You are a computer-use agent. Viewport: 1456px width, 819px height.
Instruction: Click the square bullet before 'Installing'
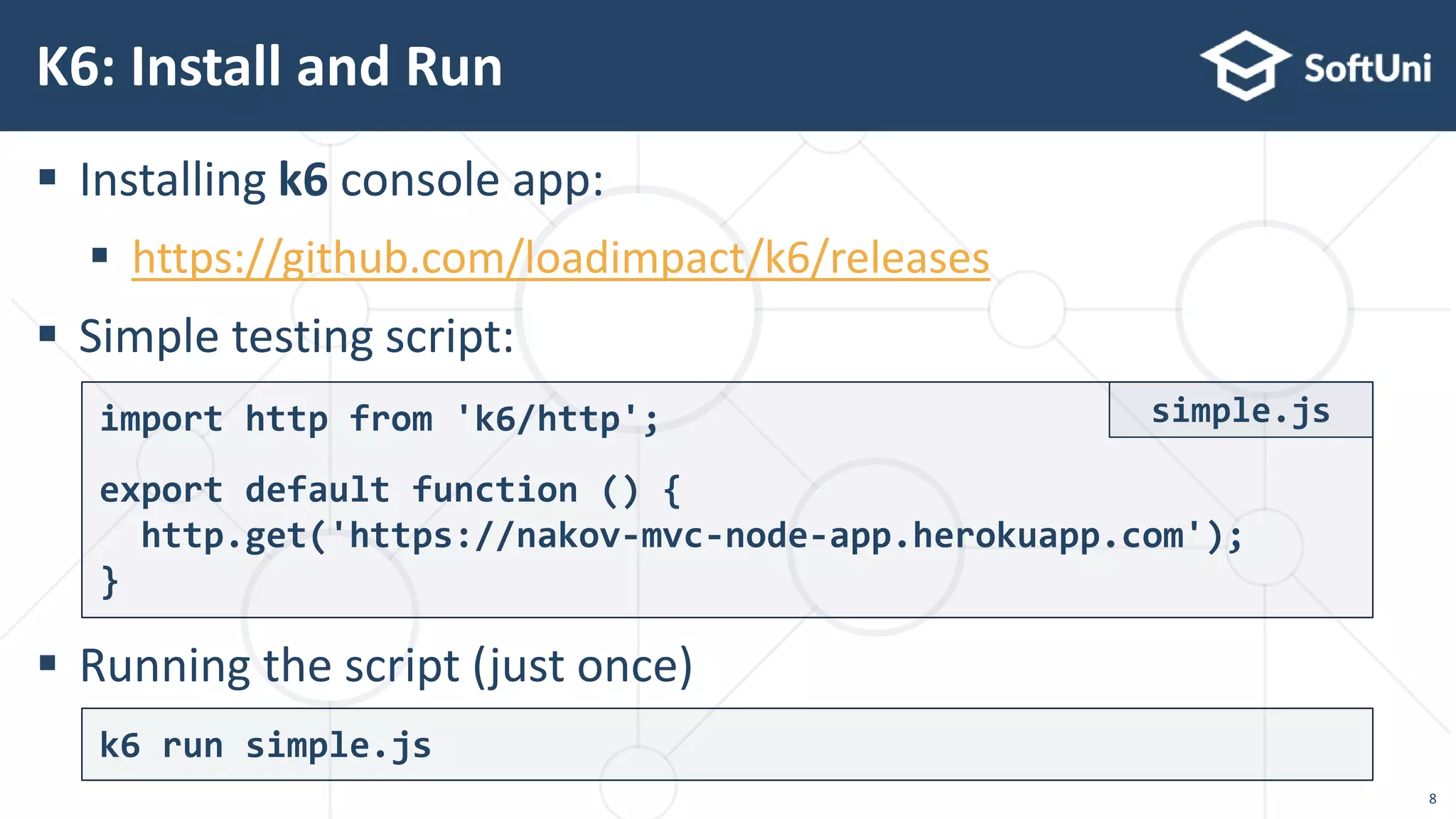click(x=48, y=177)
